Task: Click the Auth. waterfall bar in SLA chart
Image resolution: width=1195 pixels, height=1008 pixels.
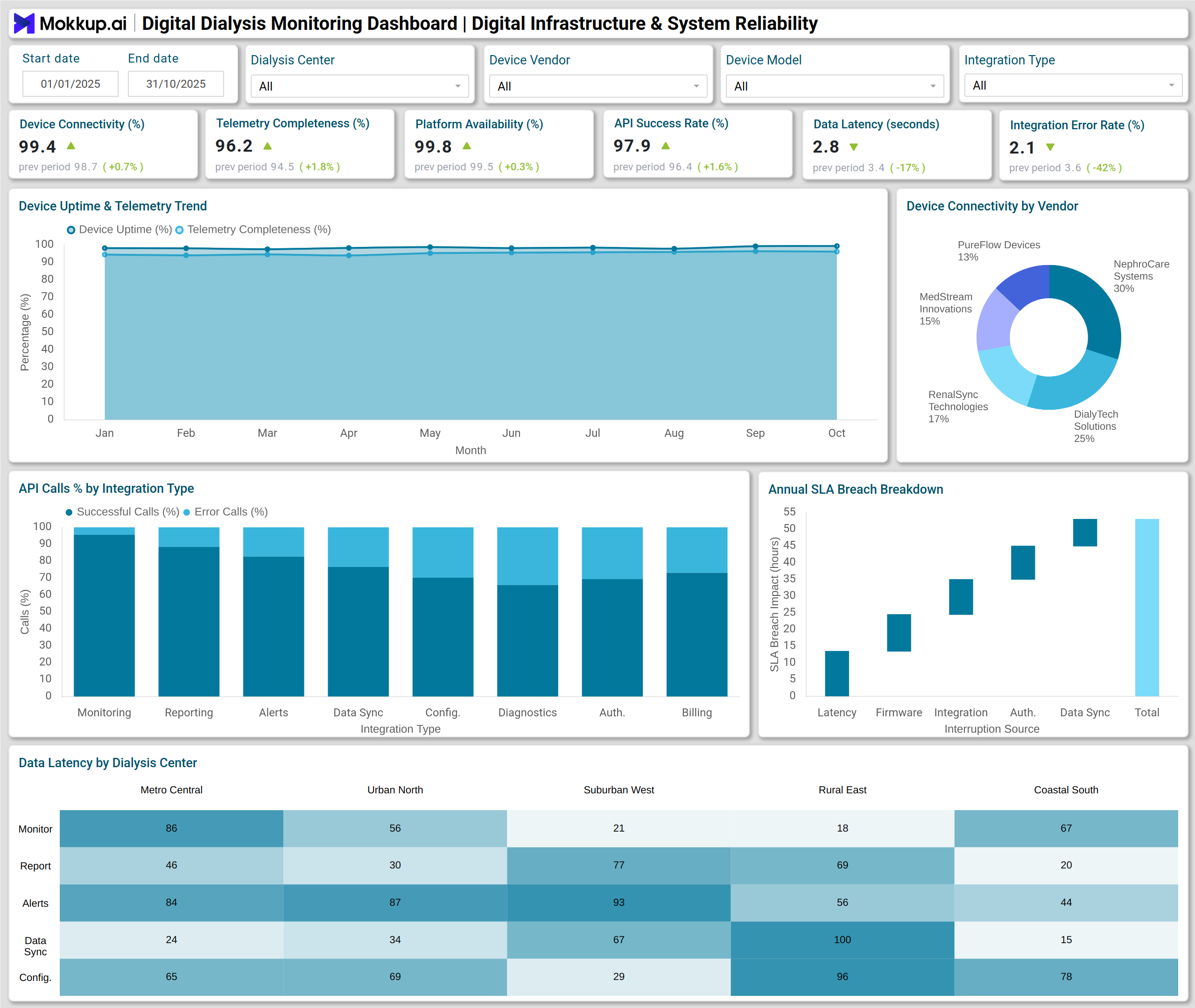Action: pyautogui.click(x=1023, y=563)
